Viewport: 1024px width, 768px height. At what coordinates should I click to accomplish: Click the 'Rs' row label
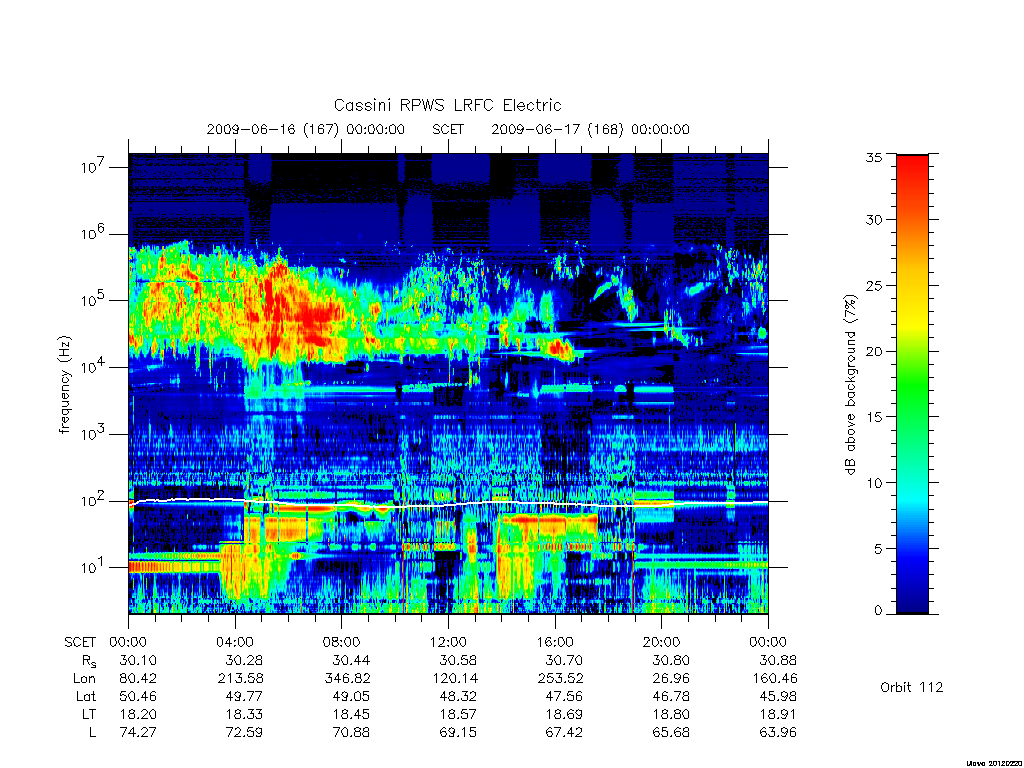[x=88, y=661]
